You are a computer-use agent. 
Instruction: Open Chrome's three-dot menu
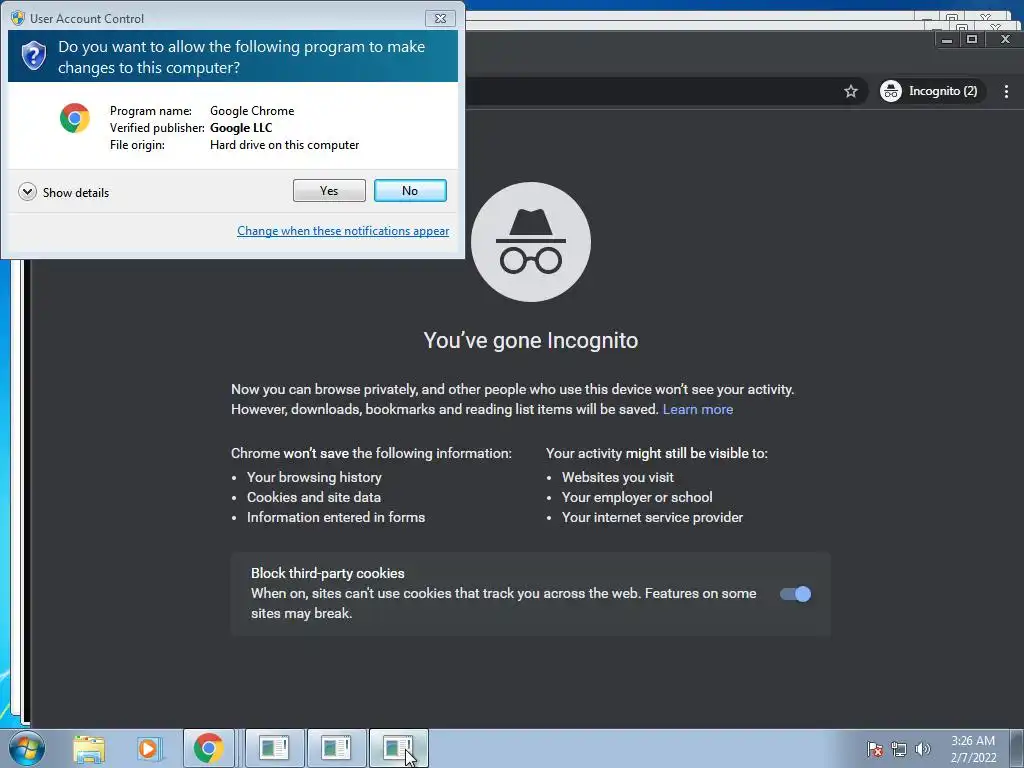[x=1006, y=91]
